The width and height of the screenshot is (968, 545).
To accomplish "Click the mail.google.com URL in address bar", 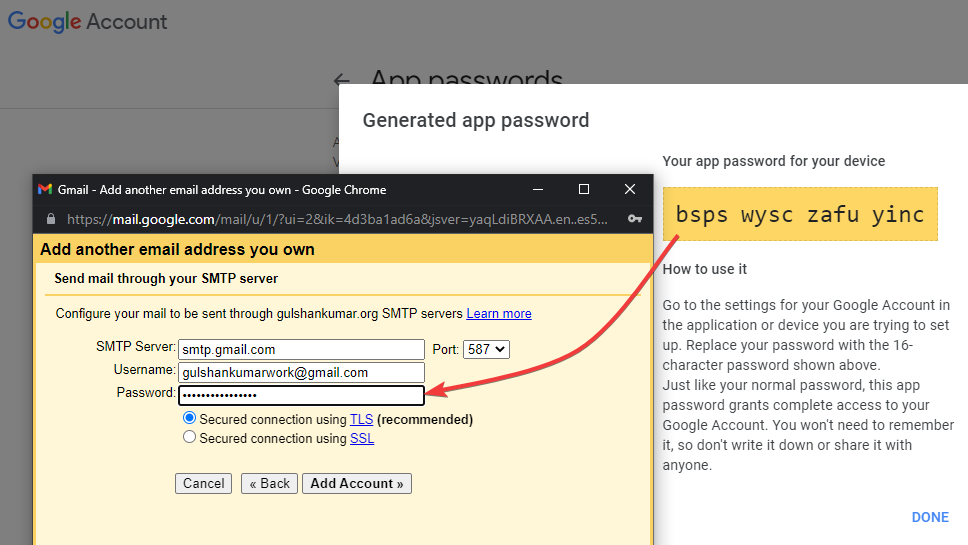I will pos(337,219).
